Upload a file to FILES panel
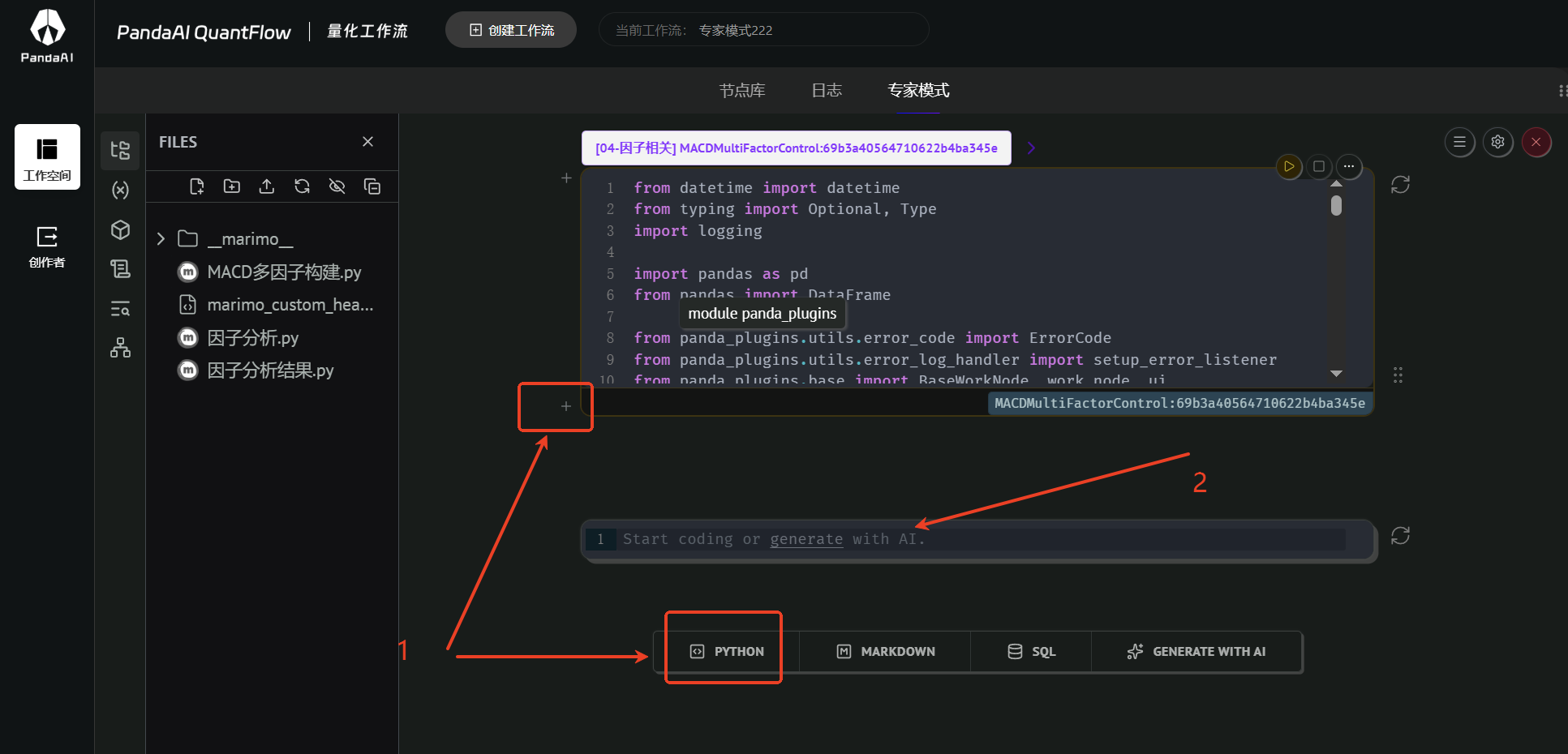 click(x=267, y=186)
